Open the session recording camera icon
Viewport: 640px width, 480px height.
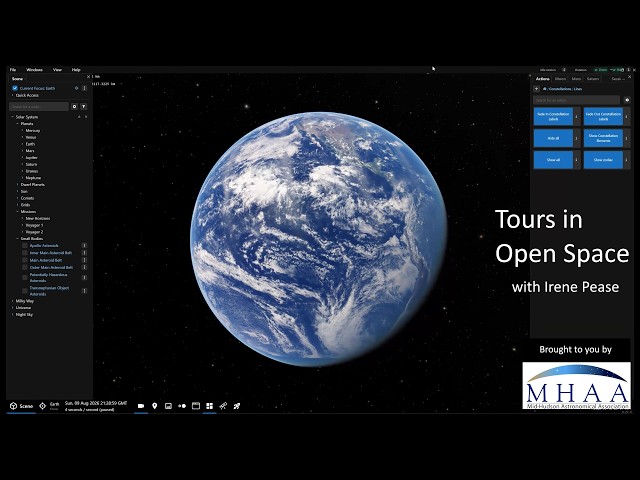pyautogui.click(x=141, y=406)
